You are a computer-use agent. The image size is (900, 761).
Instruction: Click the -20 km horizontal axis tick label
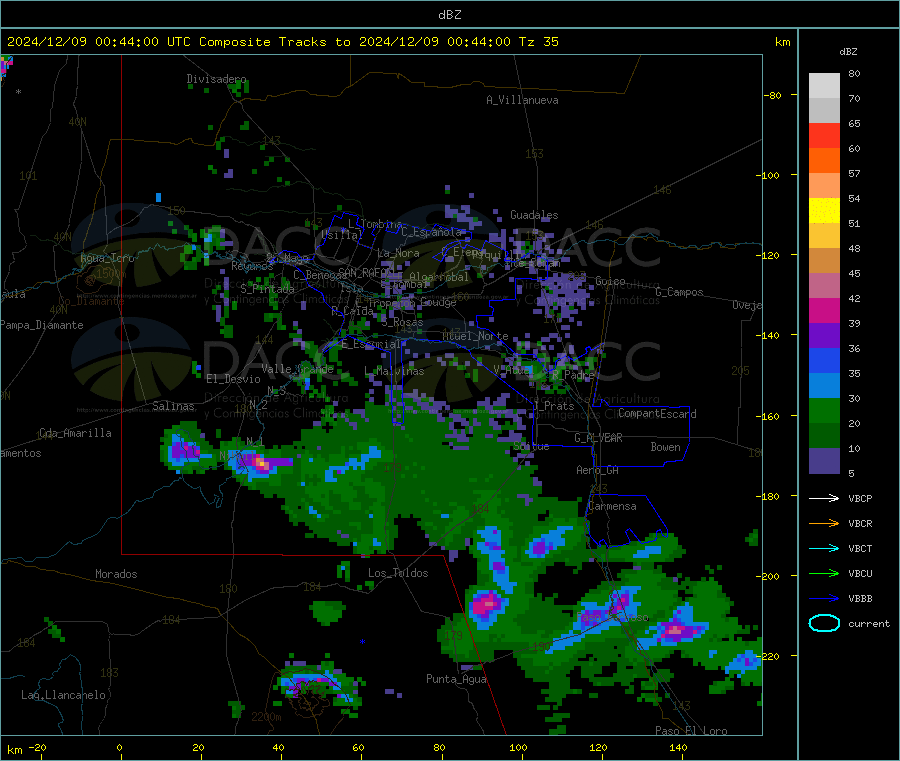(37, 748)
